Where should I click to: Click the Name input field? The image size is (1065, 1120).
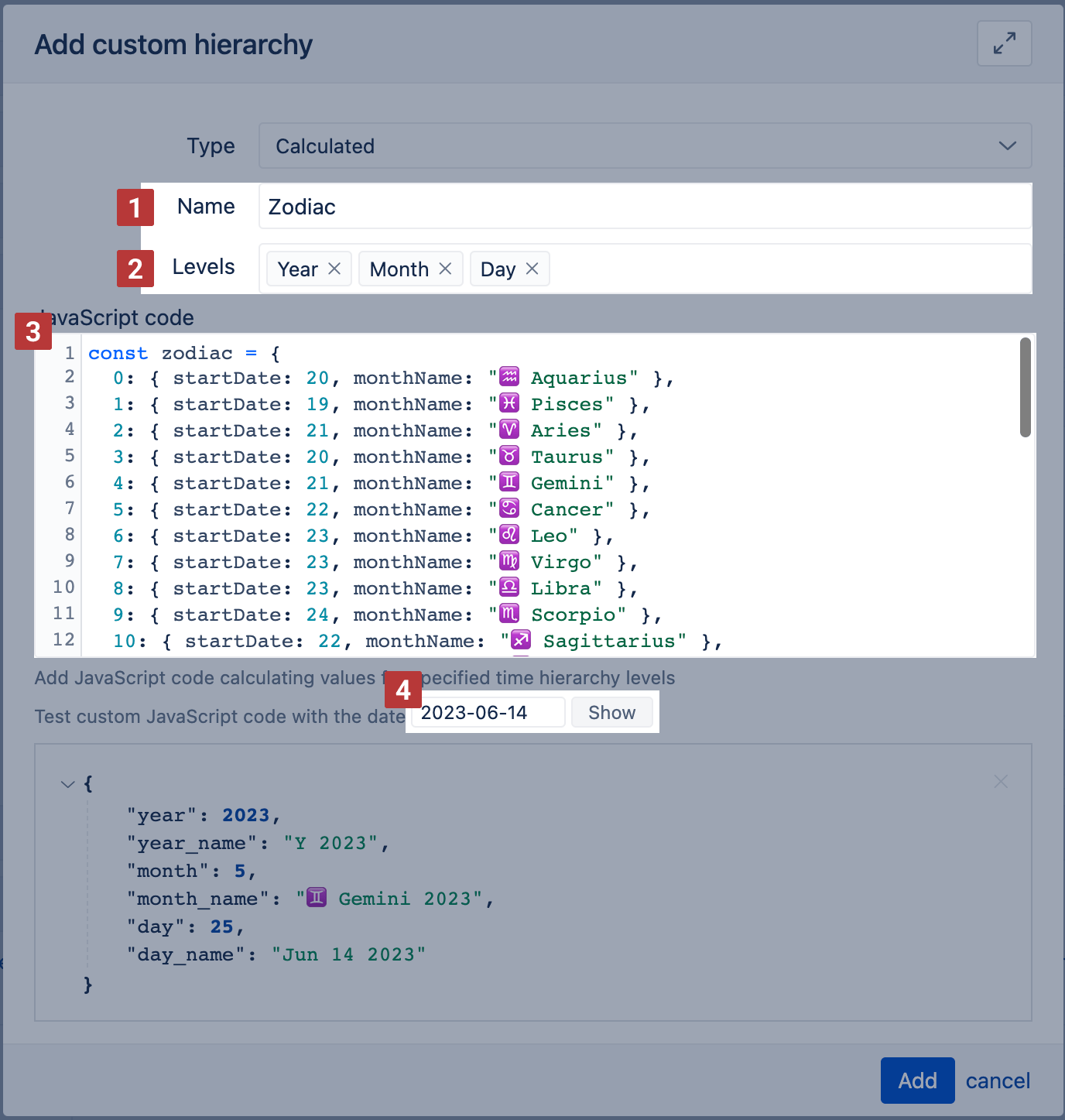coord(644,207)
